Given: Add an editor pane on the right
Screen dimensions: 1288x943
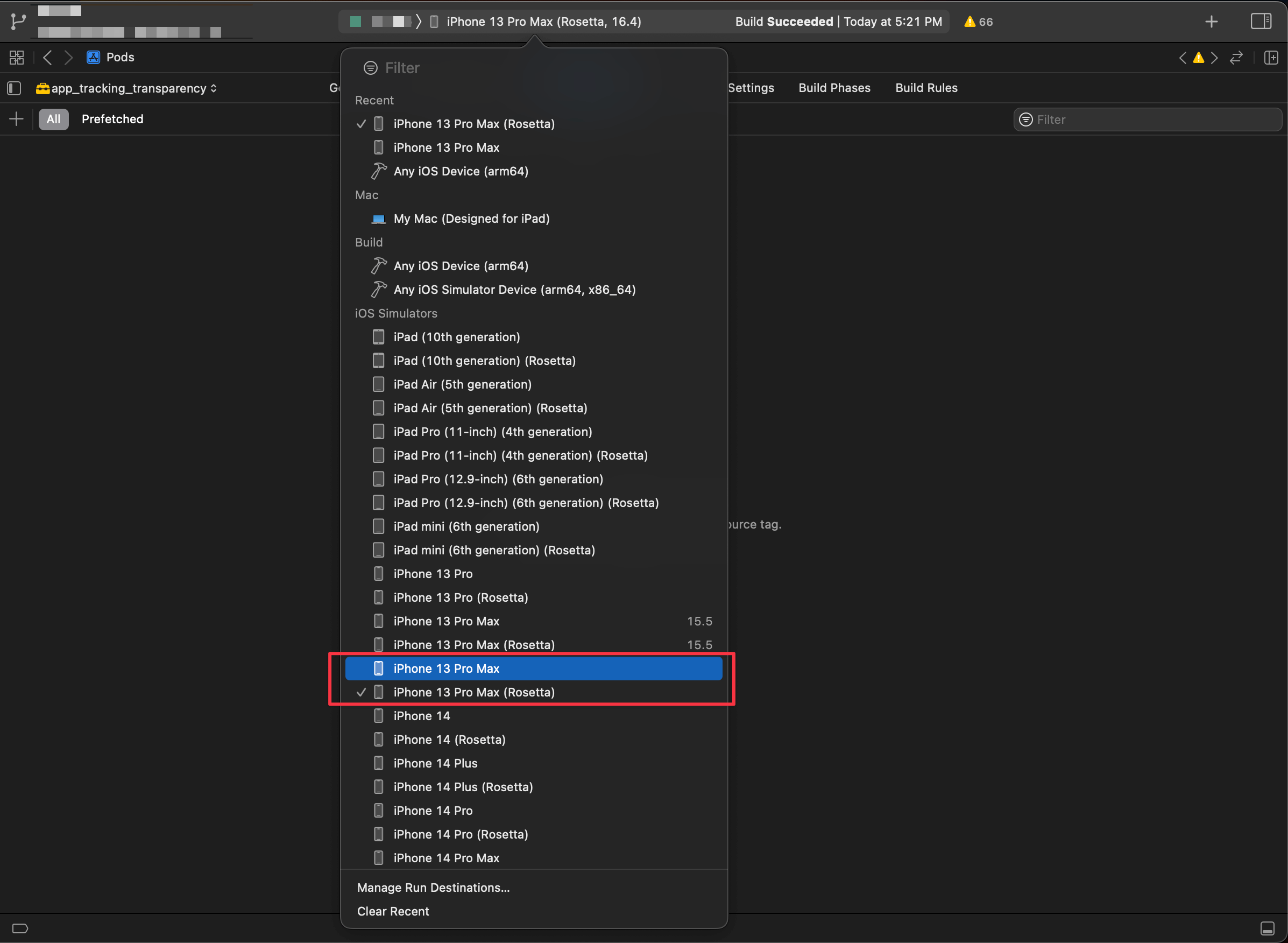Looking at the screenshot, I should (x=1271, y=58).
